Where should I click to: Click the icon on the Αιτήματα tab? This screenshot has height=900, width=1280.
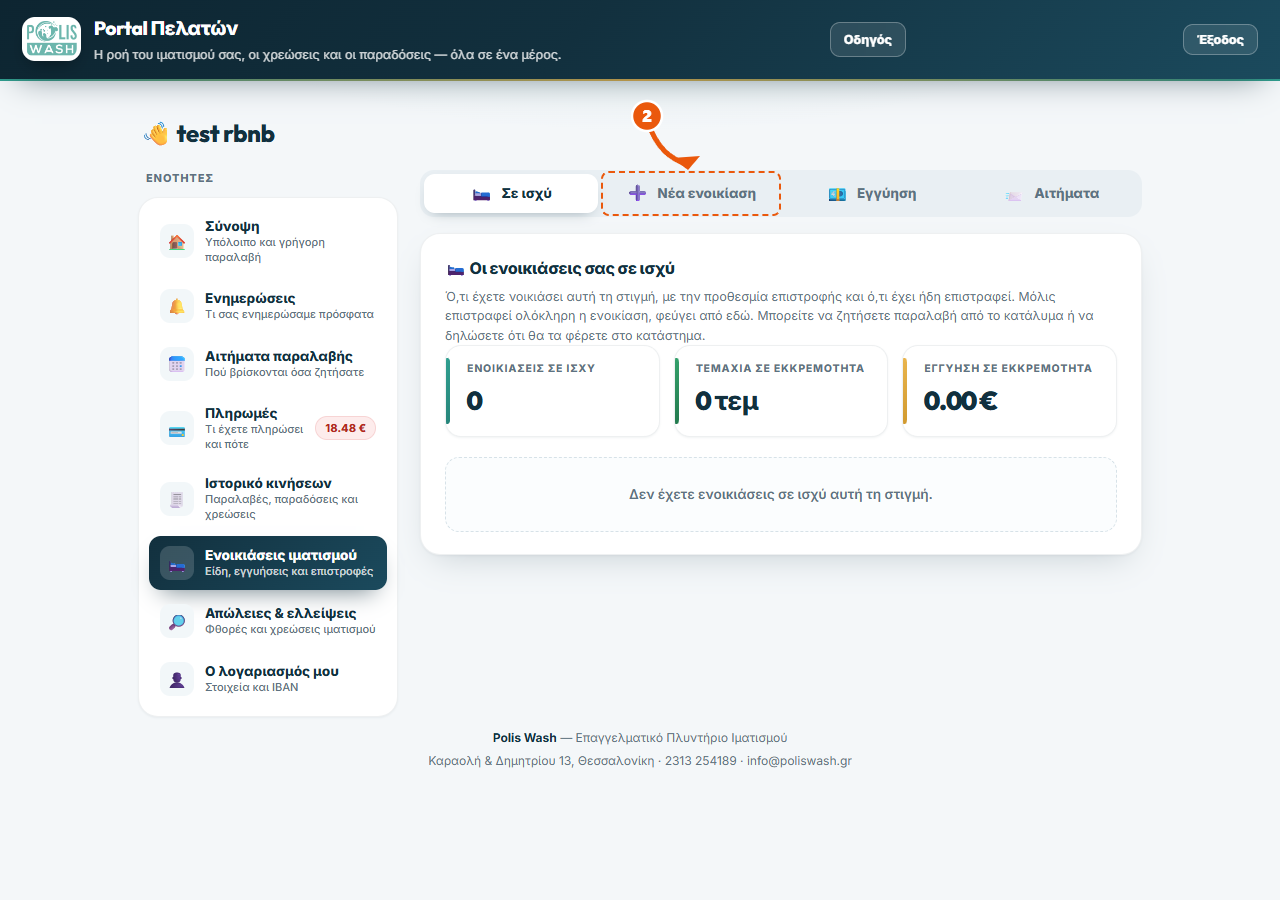(x=1014, y=194)
